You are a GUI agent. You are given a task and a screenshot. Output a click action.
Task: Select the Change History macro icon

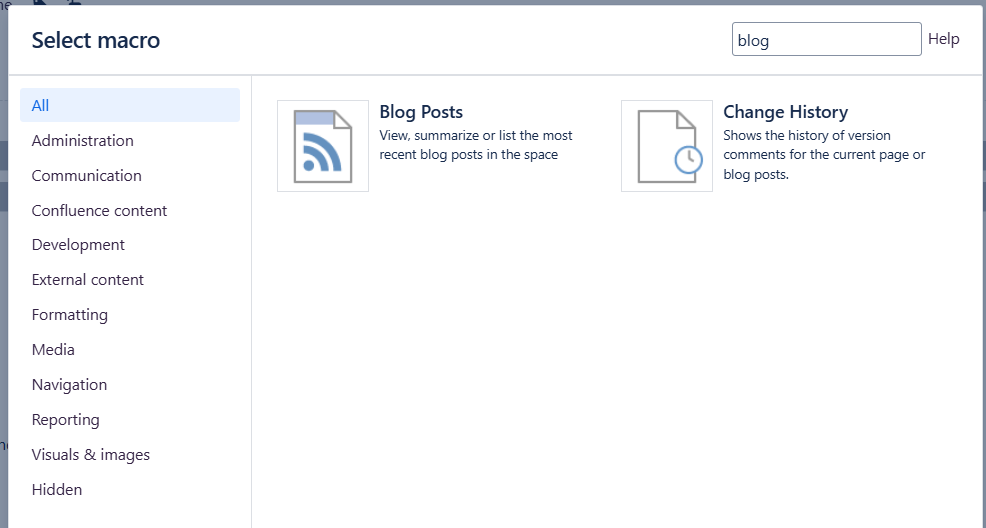pyautogui.click(x=667, y=146)
